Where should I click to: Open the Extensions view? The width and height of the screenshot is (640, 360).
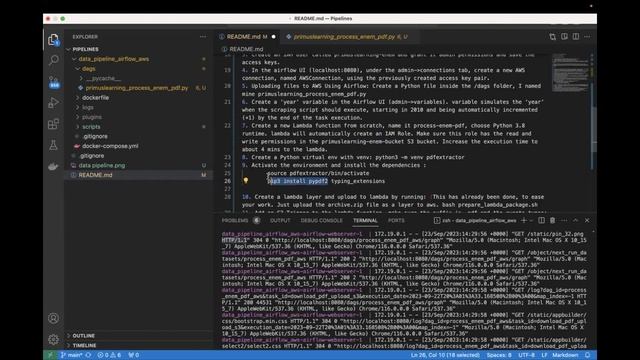point(53,124)
